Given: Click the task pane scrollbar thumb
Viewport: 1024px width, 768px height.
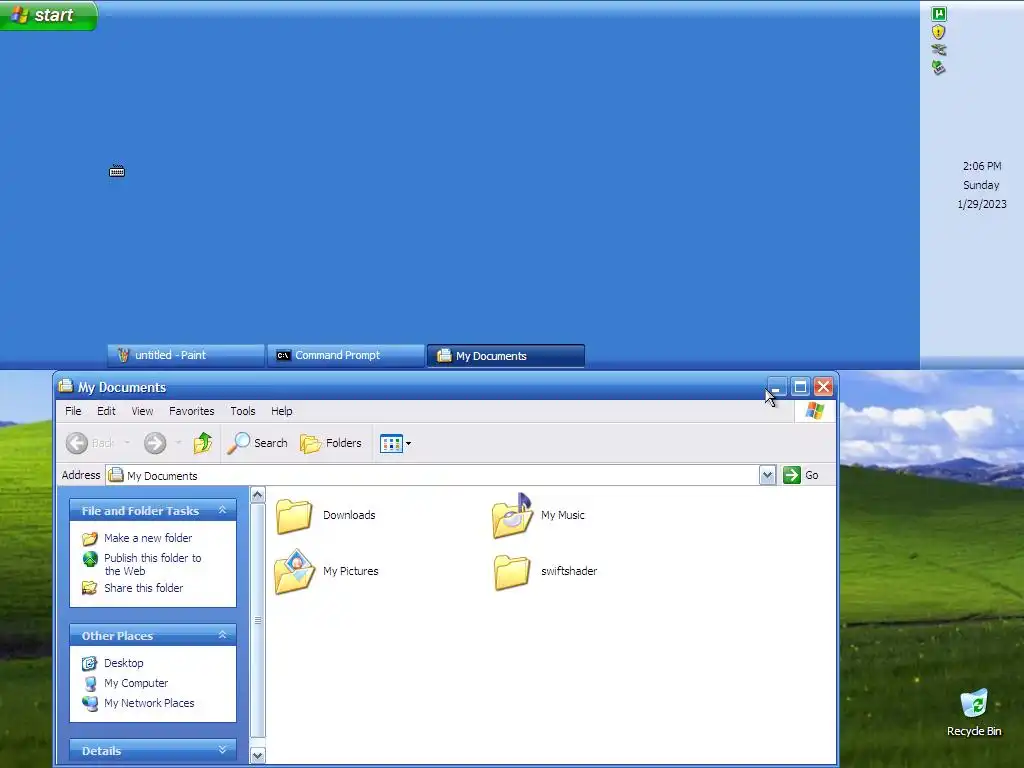Looking at the screenshot, I should [x=258, y=620].
